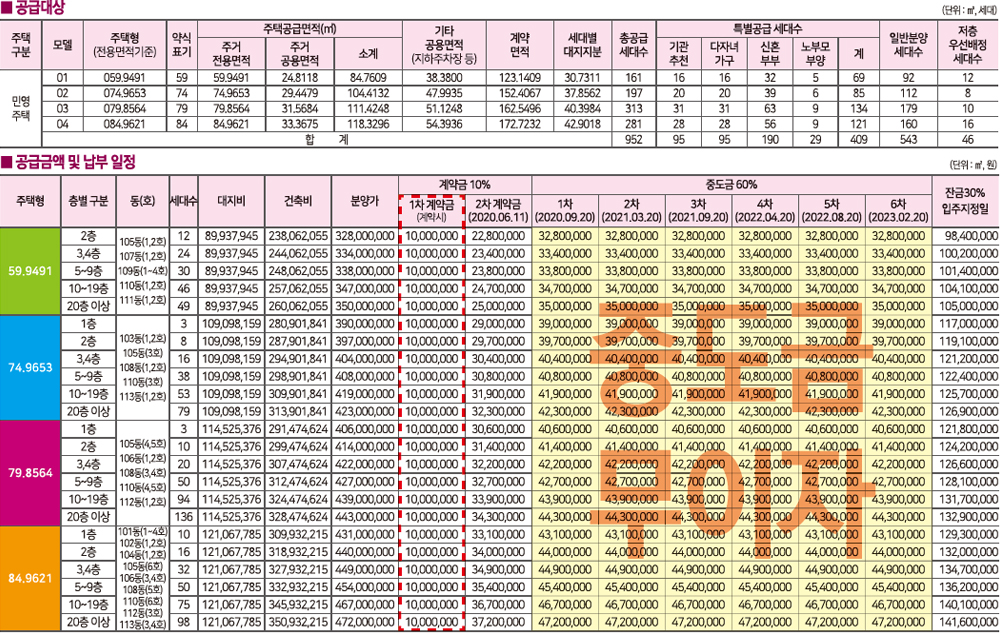Click the contract area value 123.1409
Image resolution: width=1000 pixels, height=635 pixels.
(x=520, y=78)
